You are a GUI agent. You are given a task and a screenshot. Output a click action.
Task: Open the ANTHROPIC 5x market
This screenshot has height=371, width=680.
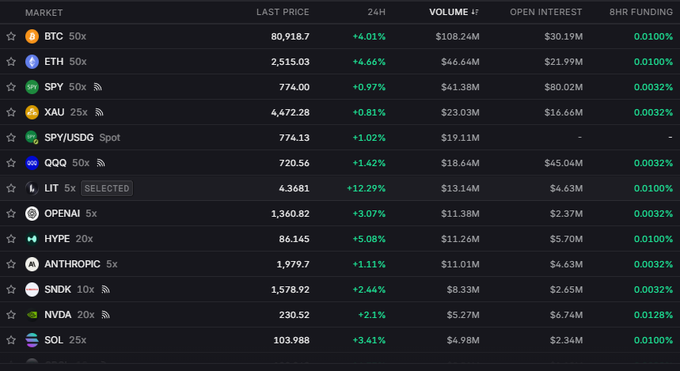pos(340,264)
